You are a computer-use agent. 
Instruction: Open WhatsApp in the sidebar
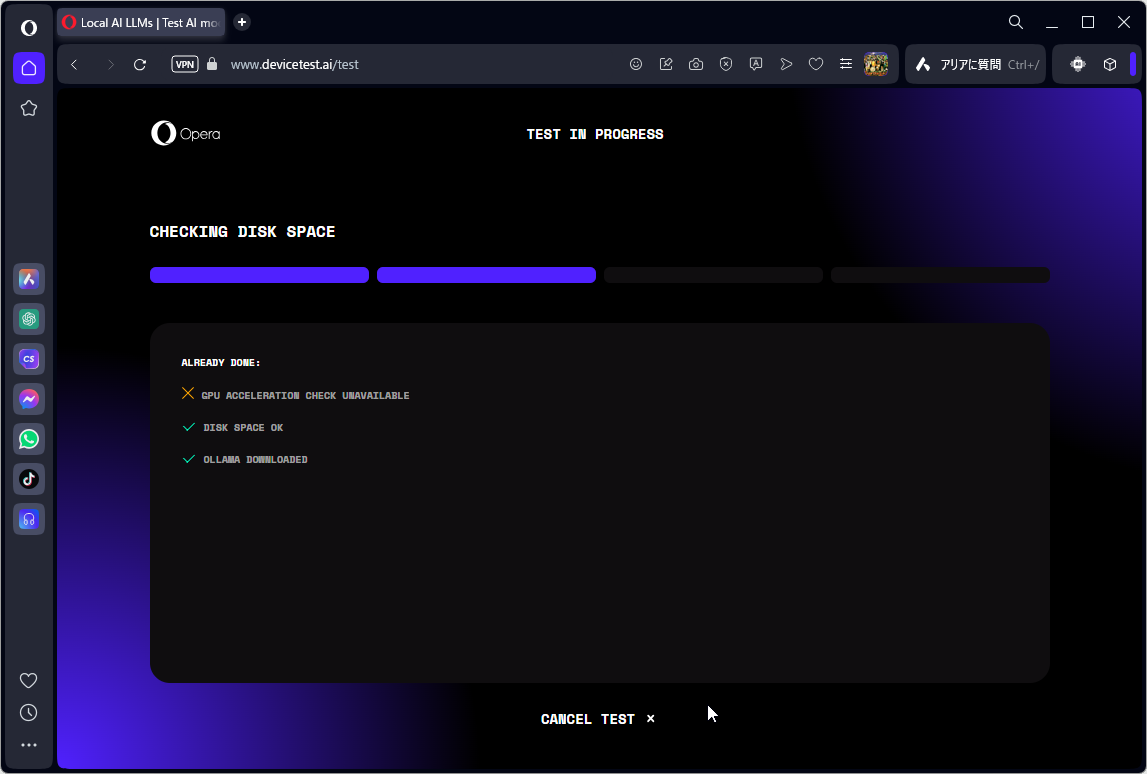(29, 439)
